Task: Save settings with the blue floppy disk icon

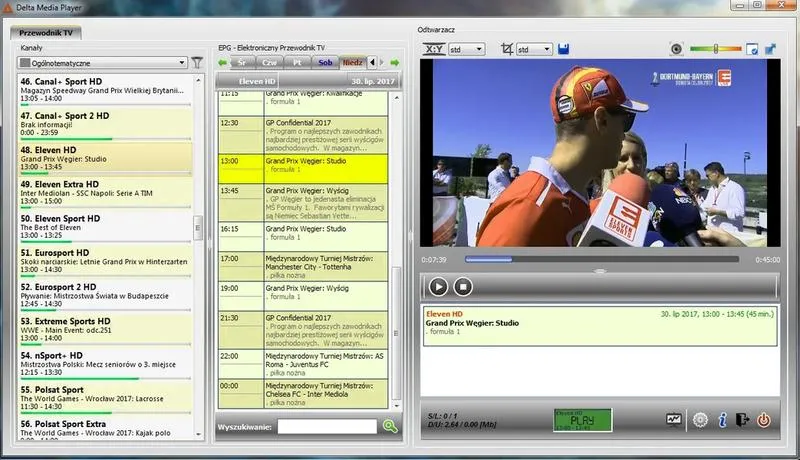Action: pyautogui.click(x=563, y=49)
